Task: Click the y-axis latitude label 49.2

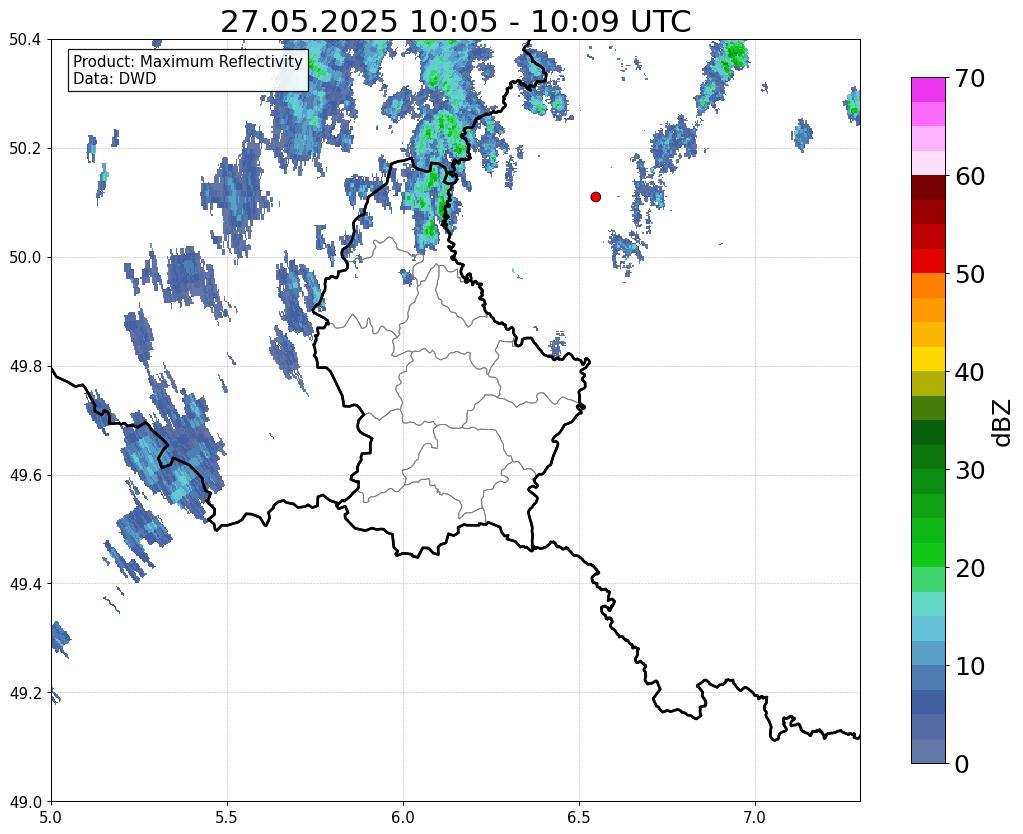Action: click(25, 693)
